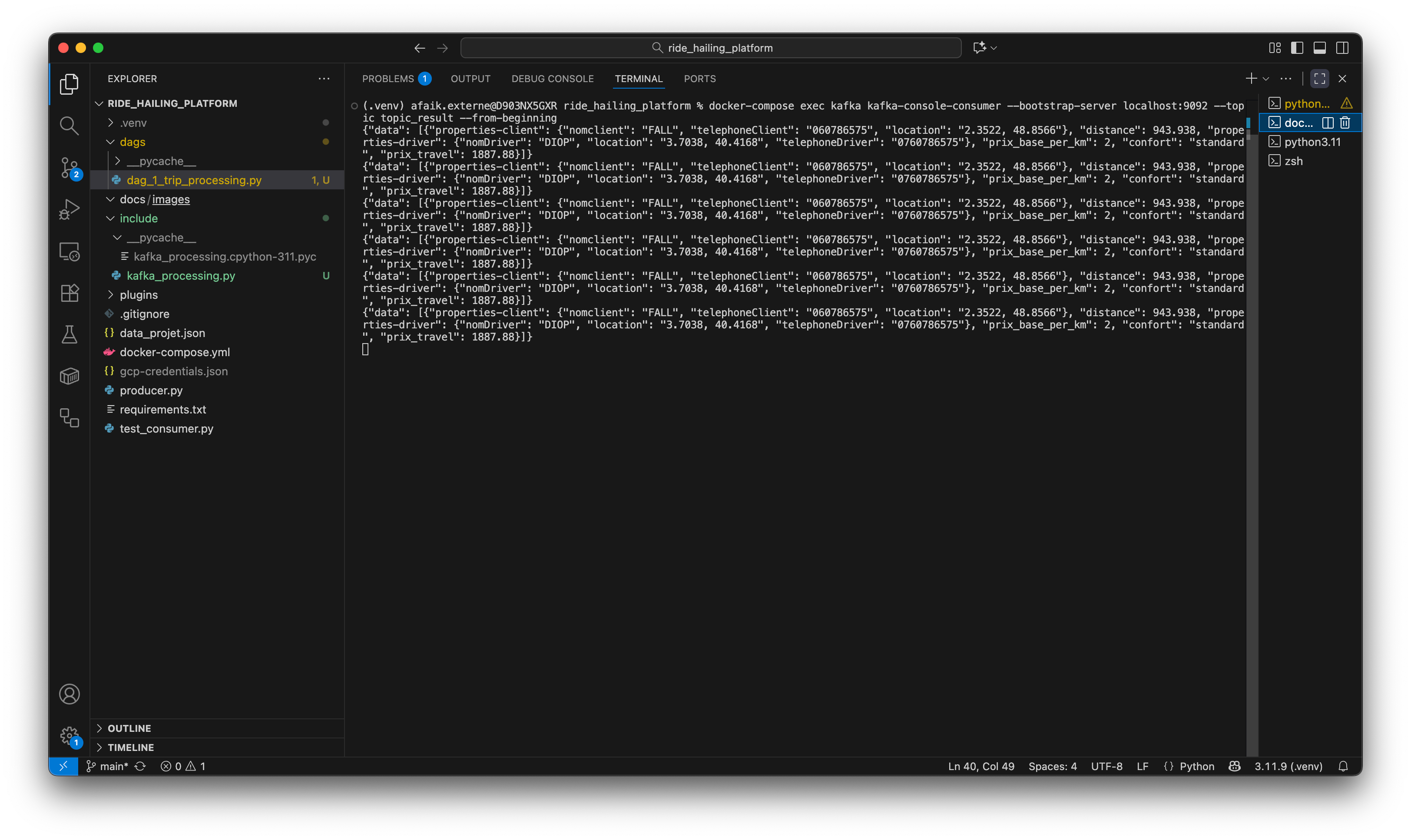This screenshot has width=1411, height=840.
Task: Open the Accounts menu icon
Action: click(x=69, y=694)
